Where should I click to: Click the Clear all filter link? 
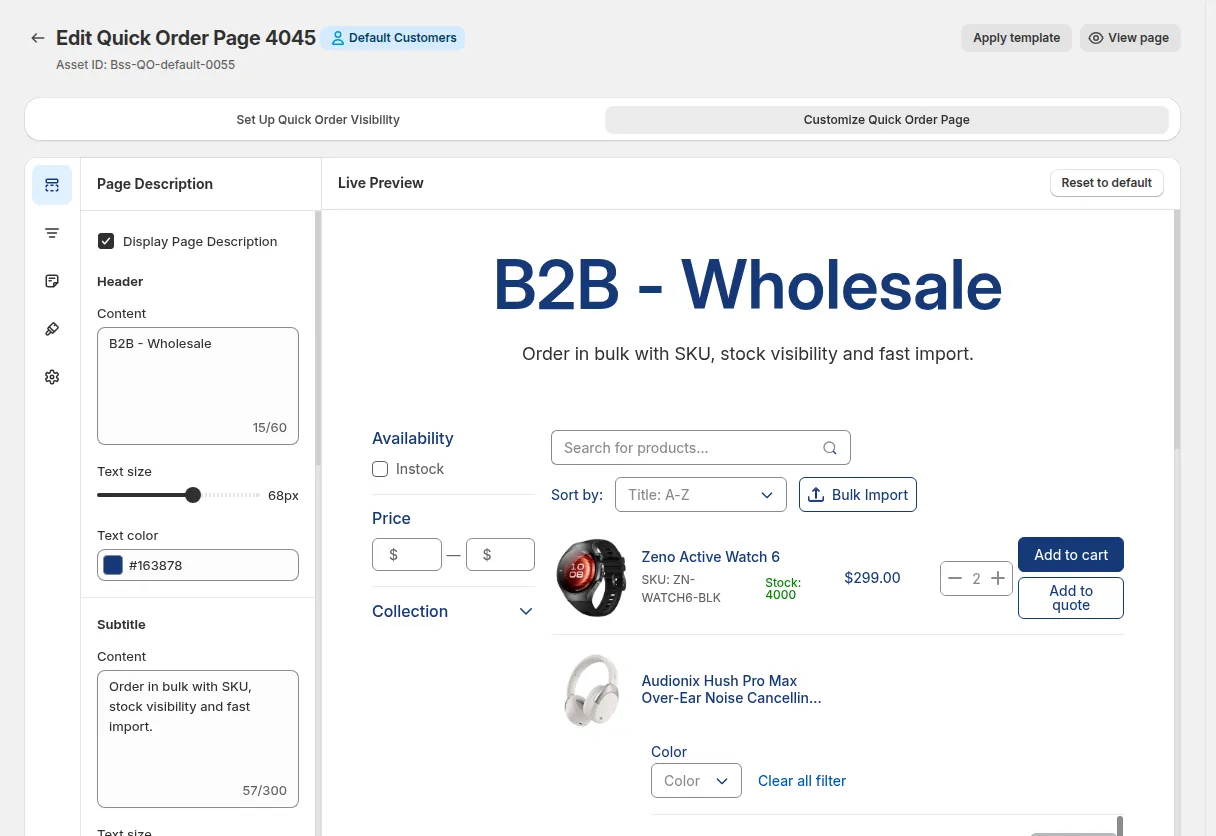[802, 781]
